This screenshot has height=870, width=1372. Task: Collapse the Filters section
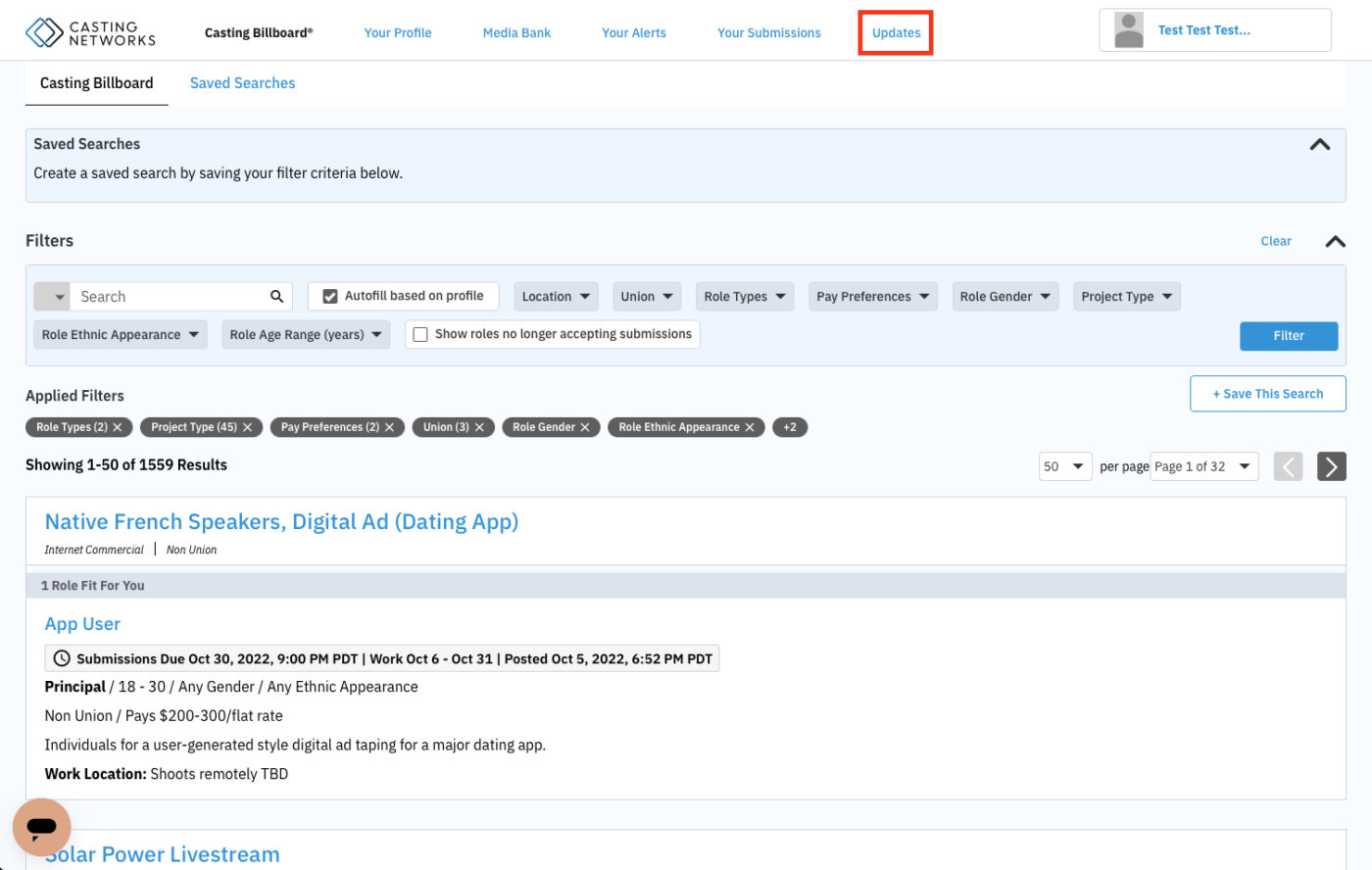click(1335, 241)
